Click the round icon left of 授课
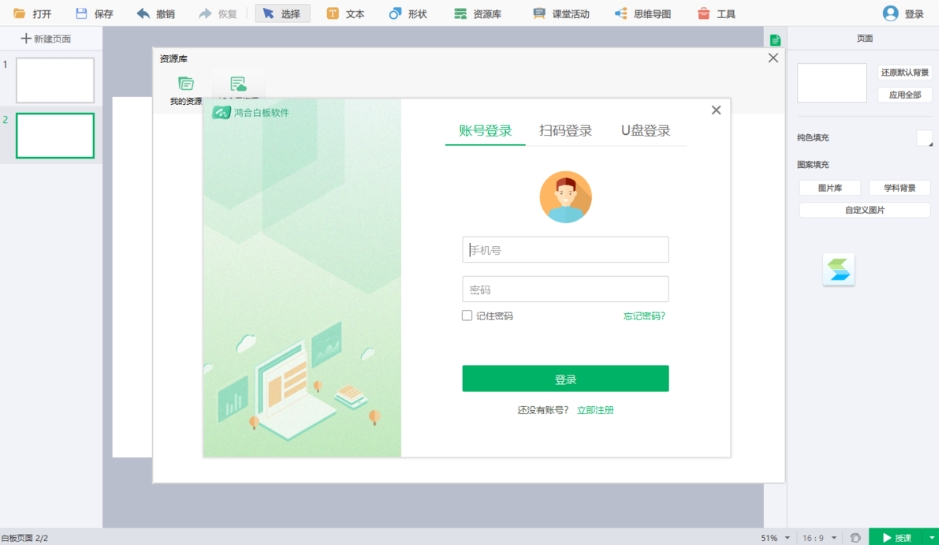The image size is (939, 545). (x=855, y=538)
